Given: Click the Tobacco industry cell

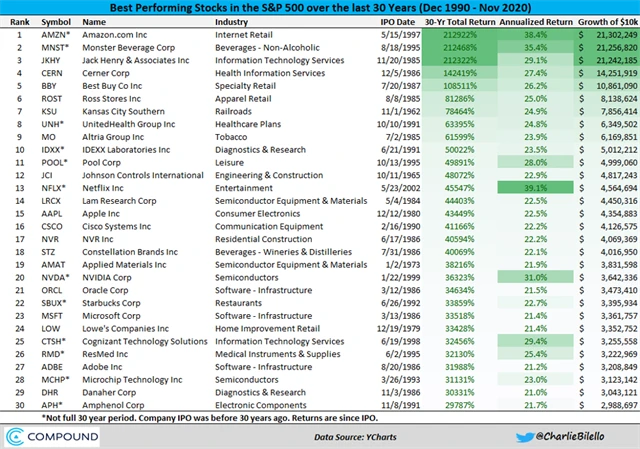Looking at the screenshot, I should [x=231, y=137].
